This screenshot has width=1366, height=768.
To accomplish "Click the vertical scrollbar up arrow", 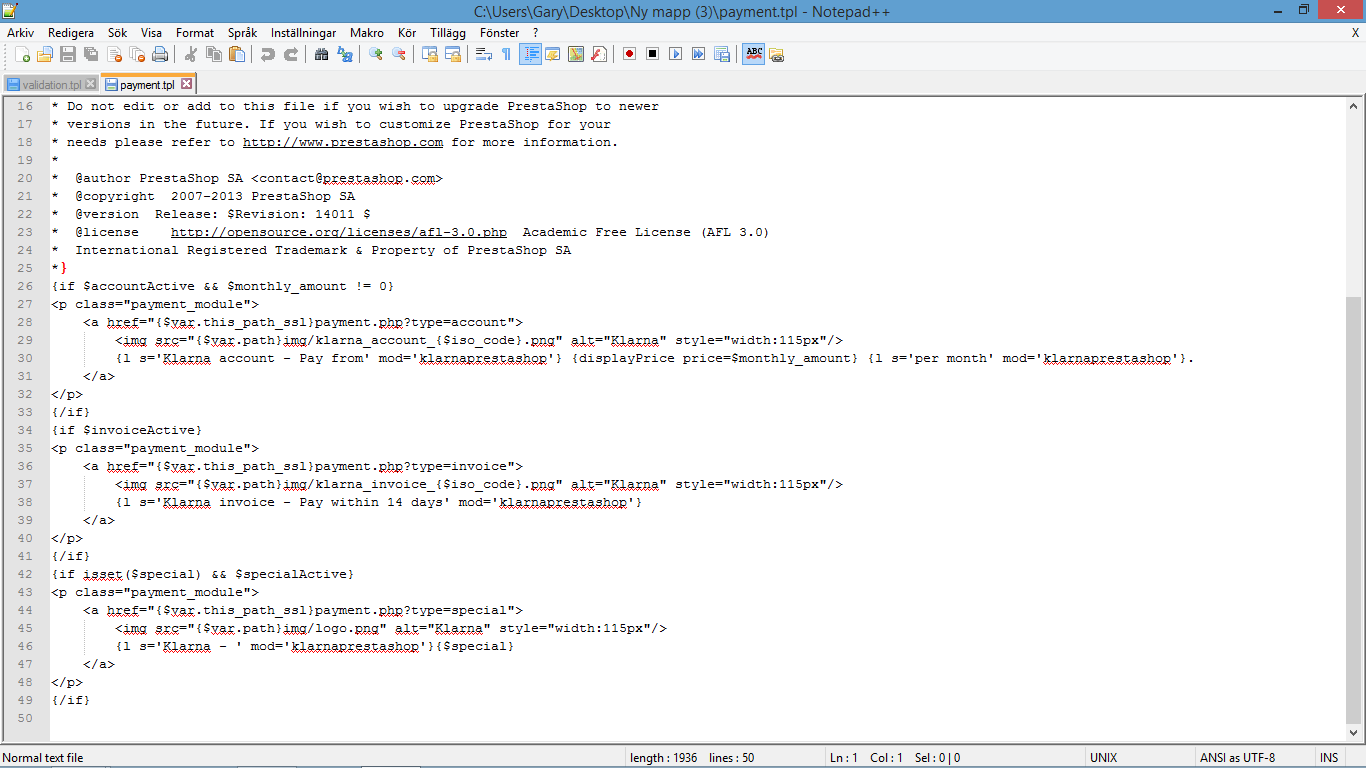I will tap(1356, 106).
